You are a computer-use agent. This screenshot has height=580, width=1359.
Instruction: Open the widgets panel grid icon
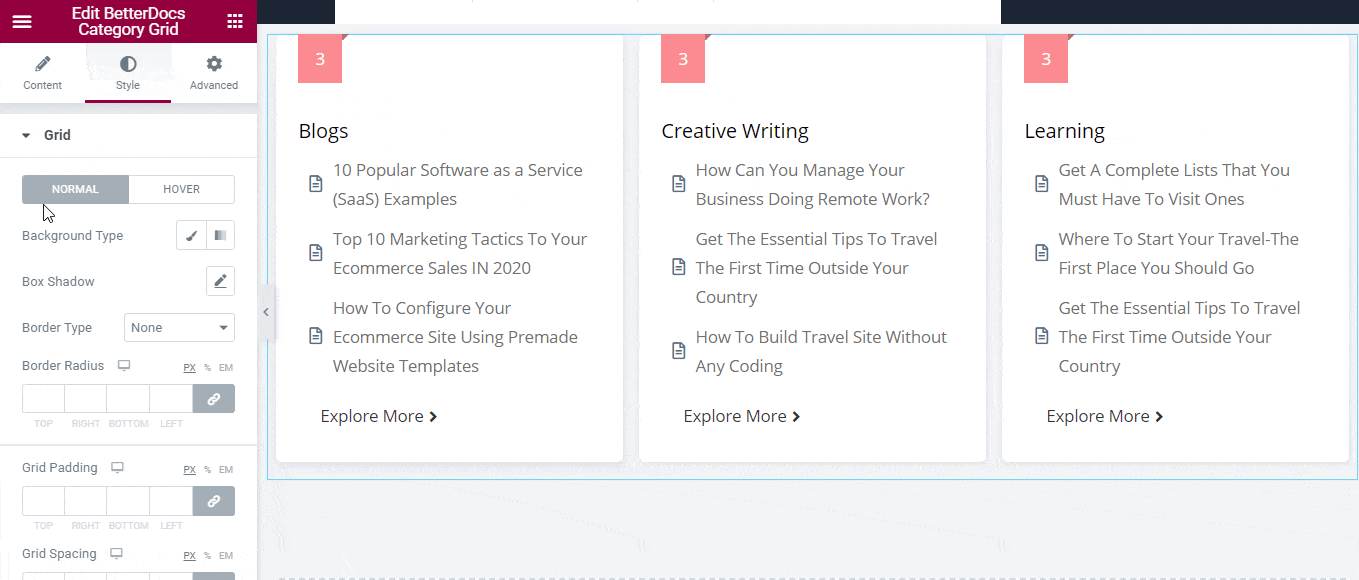click(236, 20)
